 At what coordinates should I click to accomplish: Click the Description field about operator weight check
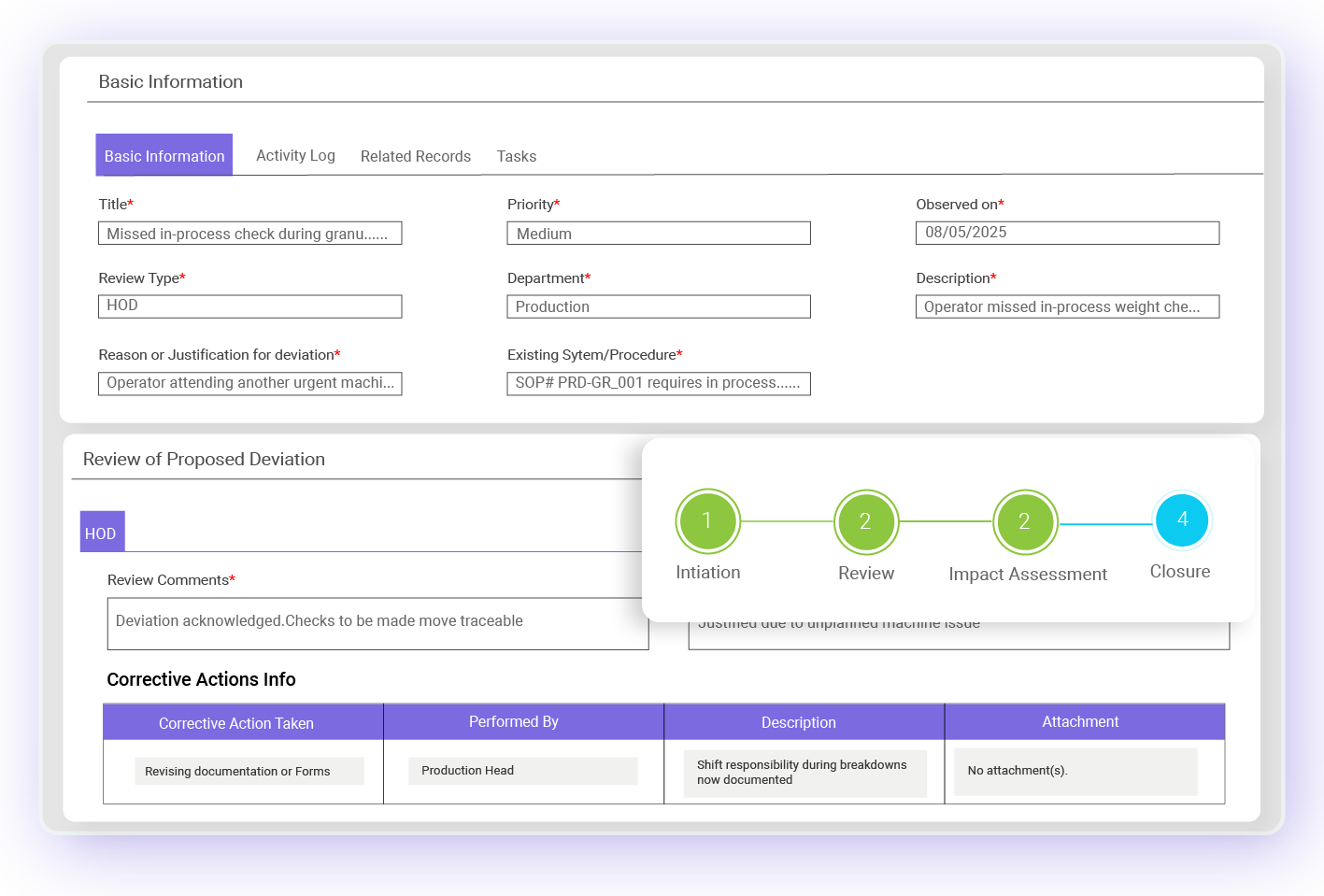[x=1067, y=306]
